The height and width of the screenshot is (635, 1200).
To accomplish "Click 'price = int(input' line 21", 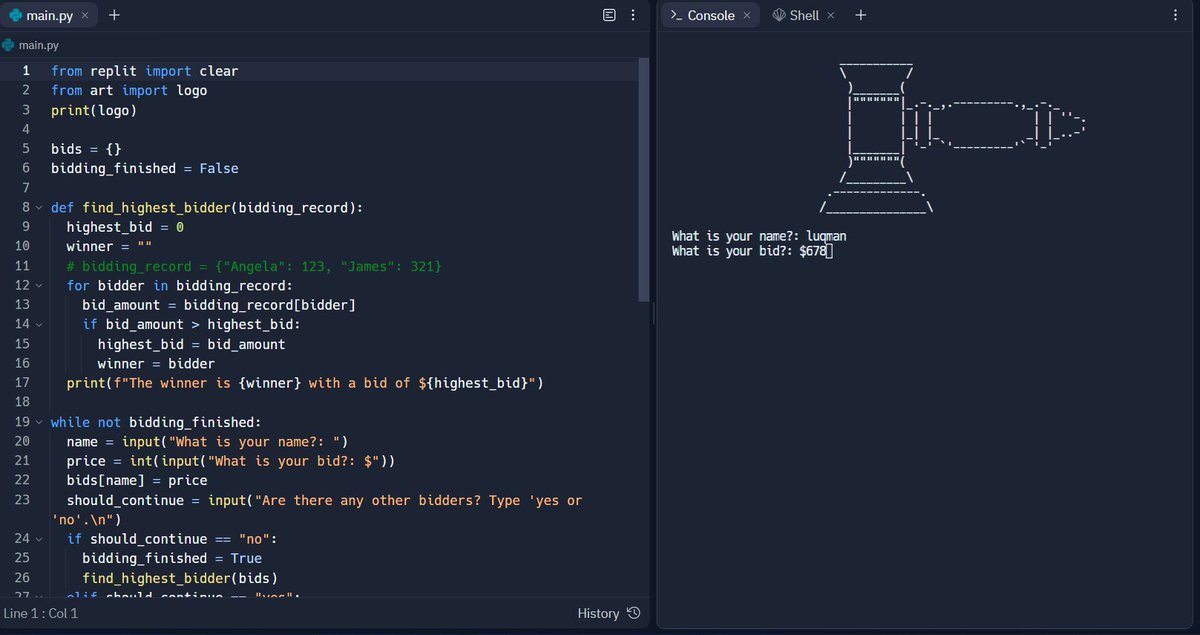I will 230,461.
